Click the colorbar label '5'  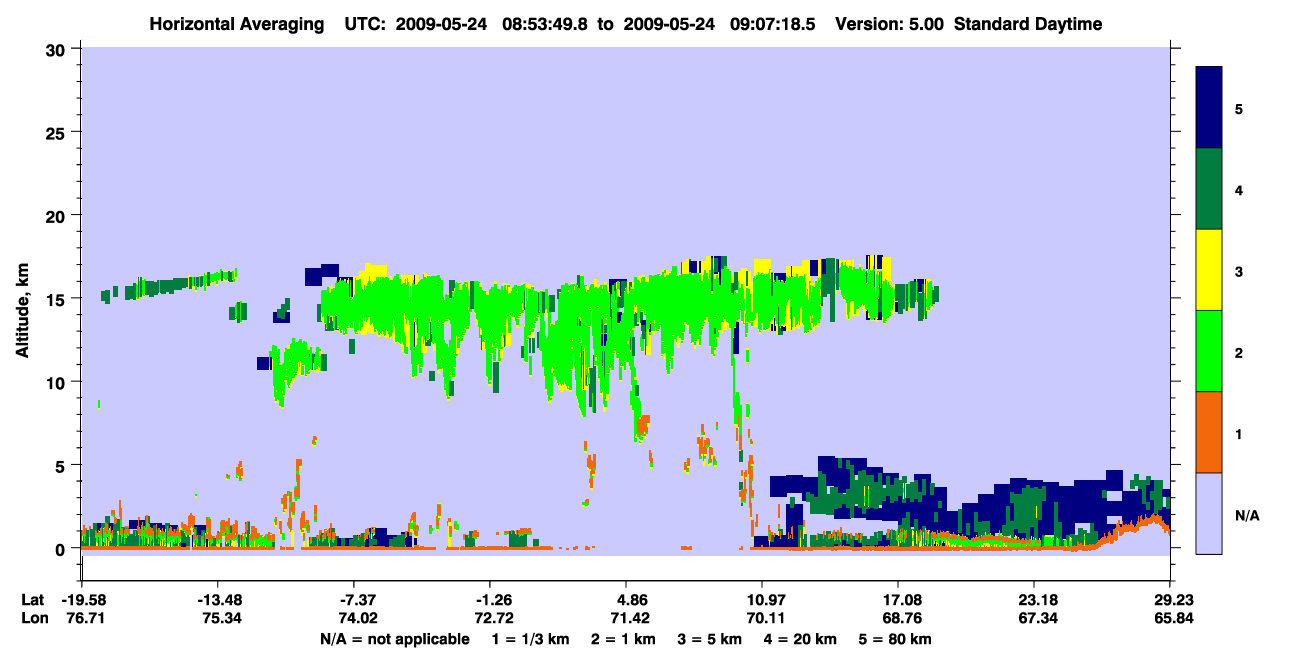(1239, 108)
